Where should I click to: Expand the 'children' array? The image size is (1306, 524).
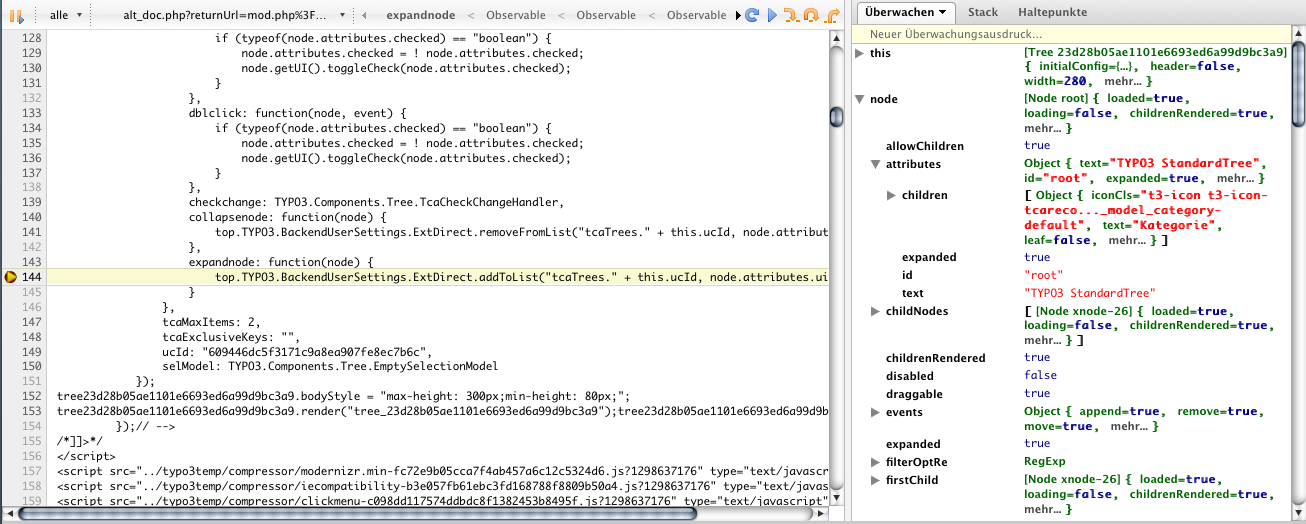(x=891, y=195)
